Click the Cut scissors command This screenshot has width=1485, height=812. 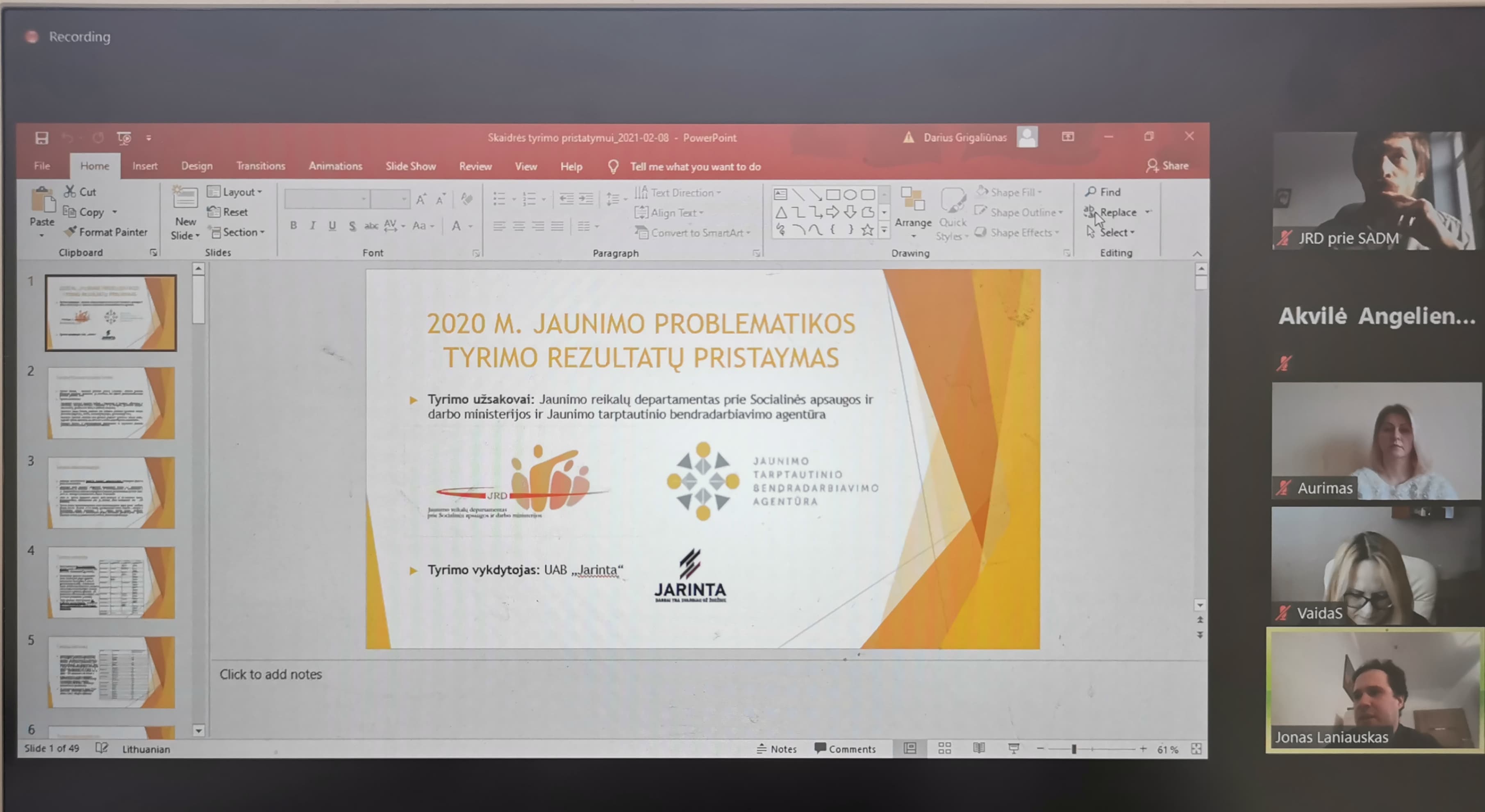click(x=80, y=191)
